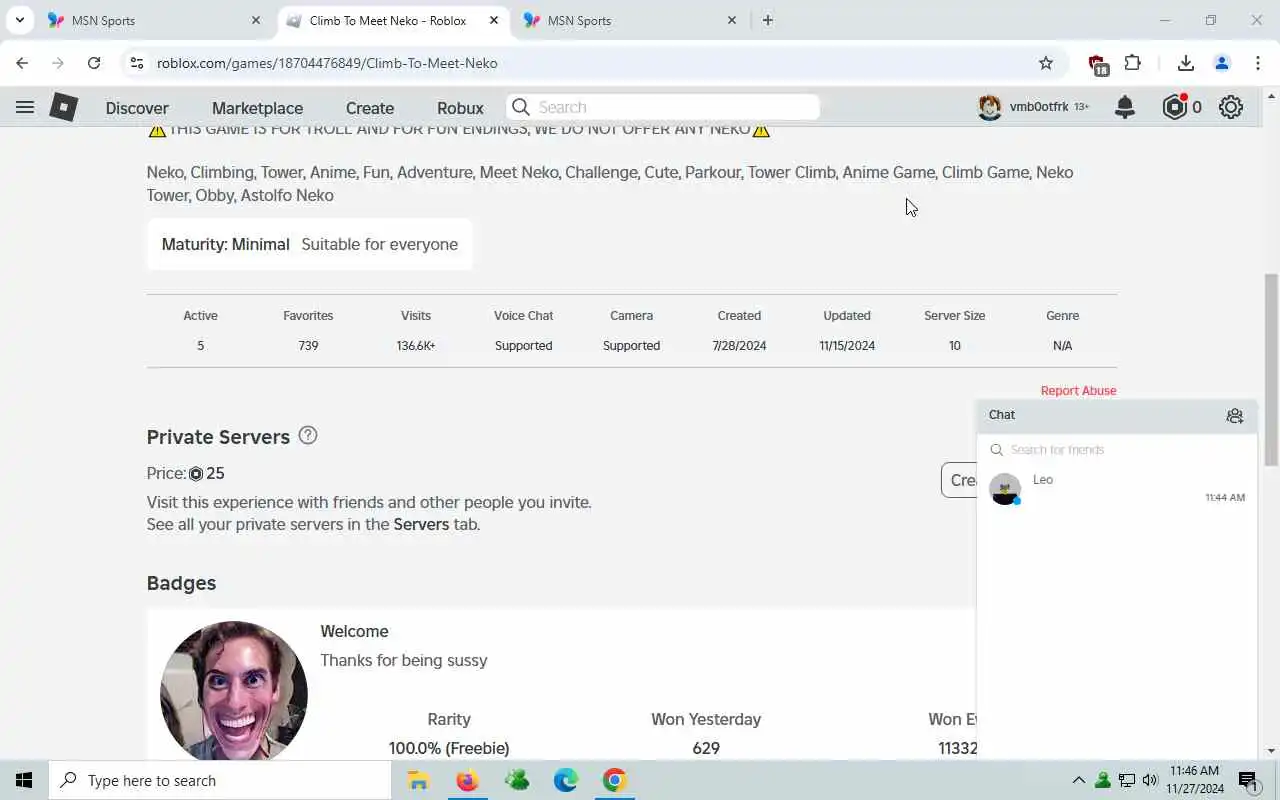Reload the page
1280x800 pixels.
(x=94, y=63)
